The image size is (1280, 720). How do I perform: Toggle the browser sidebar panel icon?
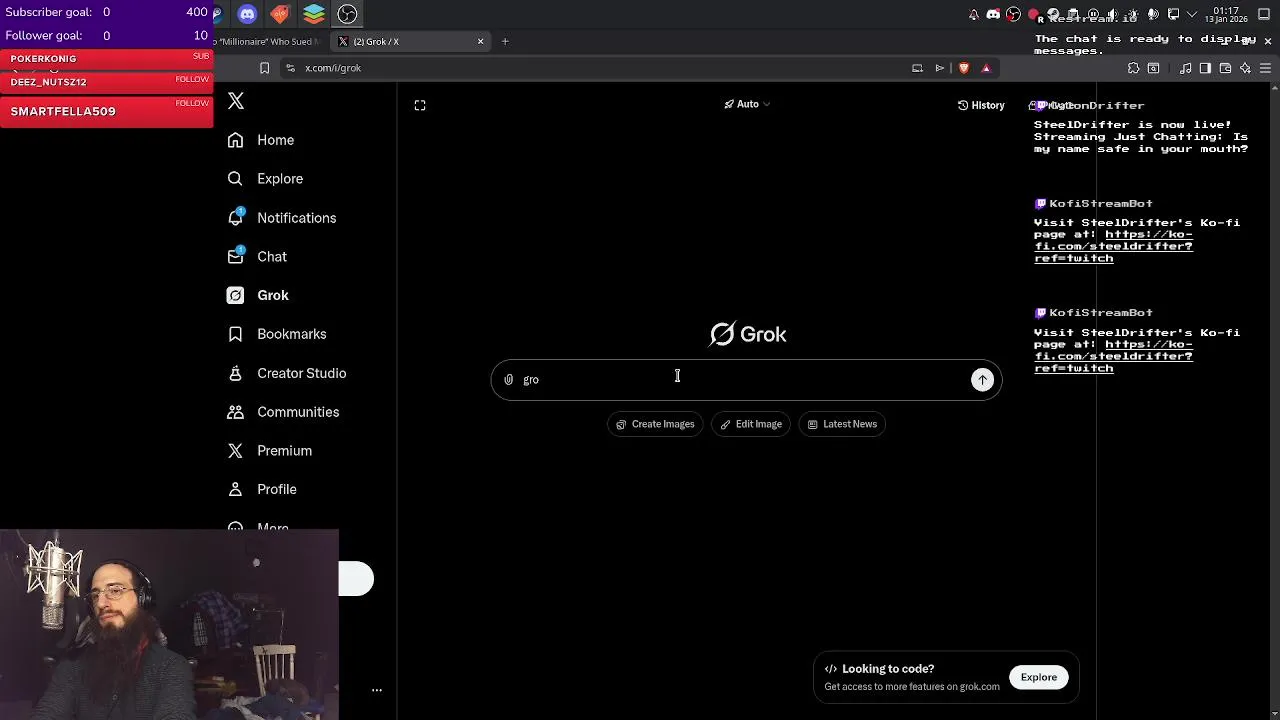(x=1205, y=68)
